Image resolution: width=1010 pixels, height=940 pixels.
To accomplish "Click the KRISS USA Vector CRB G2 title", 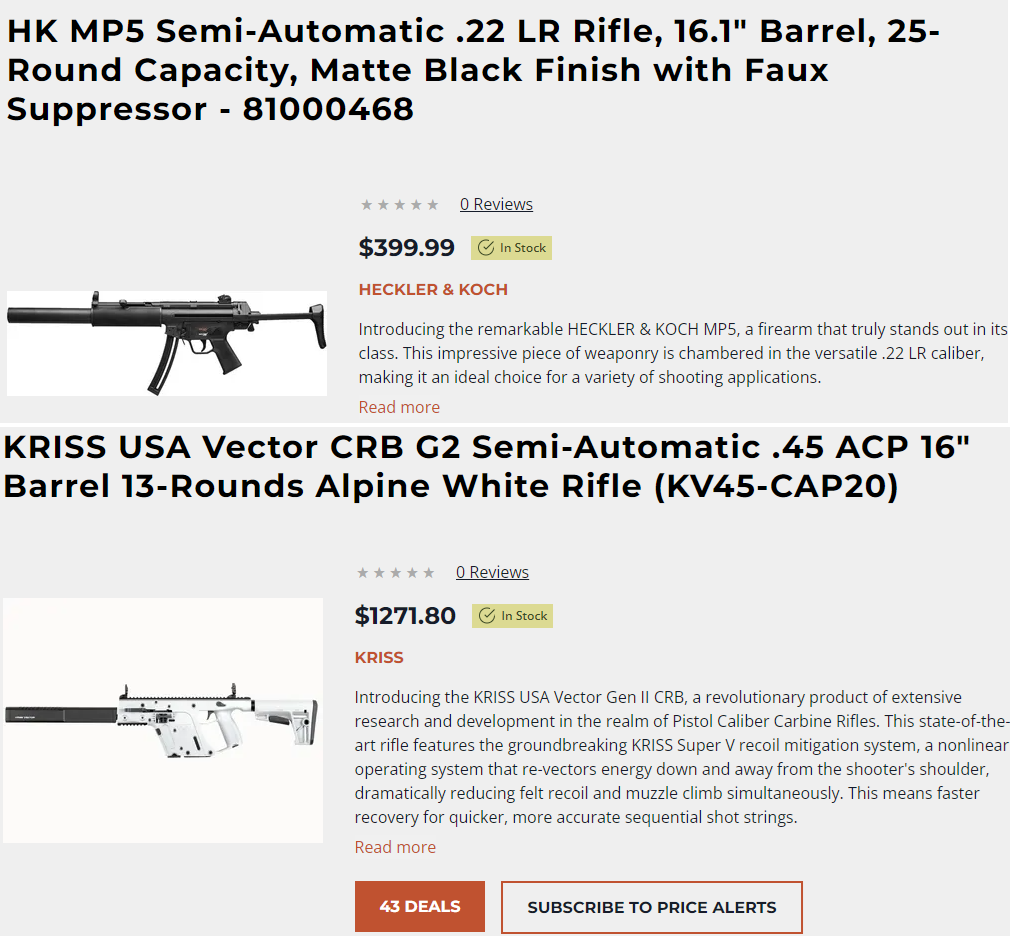I will [487, 466].
